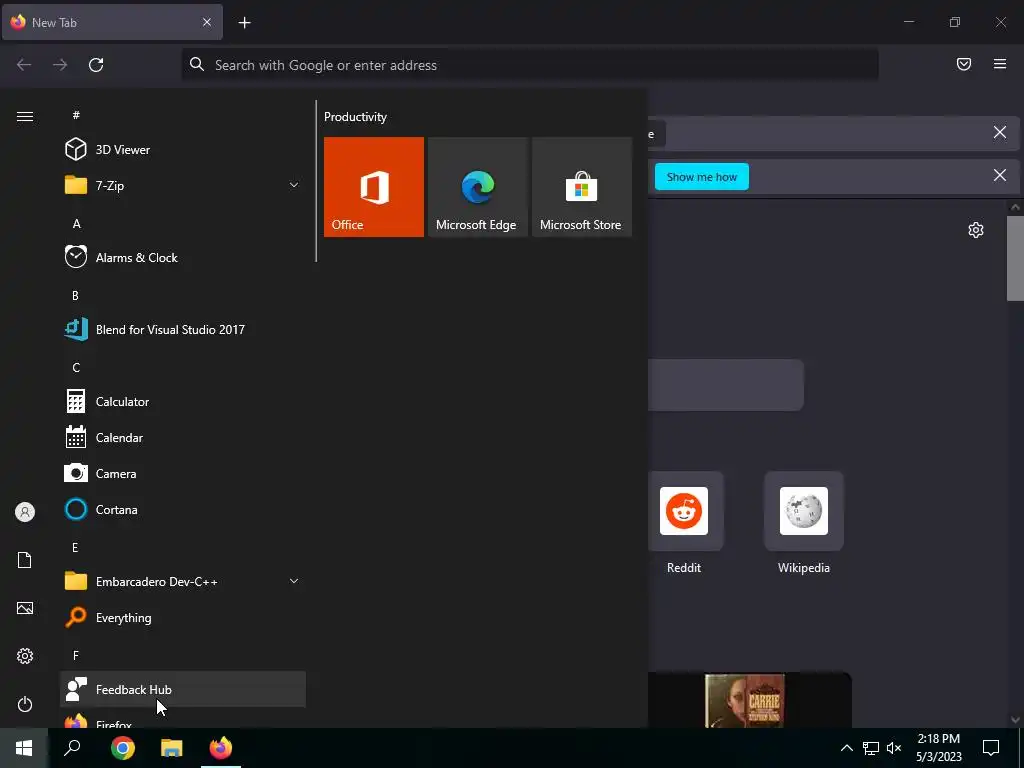This screenshot has height=768, width=1024.
Task: Close the New Tab tab
Action: [207, 22]
